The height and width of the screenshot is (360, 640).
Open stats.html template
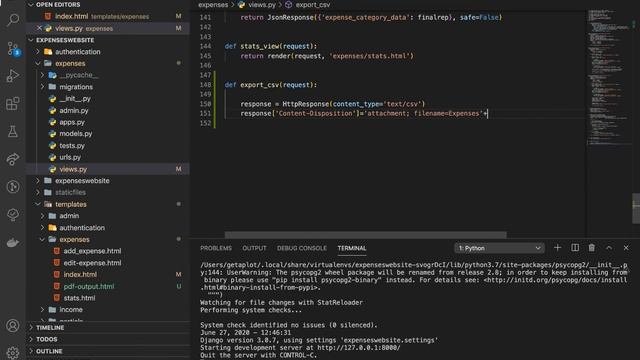79,298
